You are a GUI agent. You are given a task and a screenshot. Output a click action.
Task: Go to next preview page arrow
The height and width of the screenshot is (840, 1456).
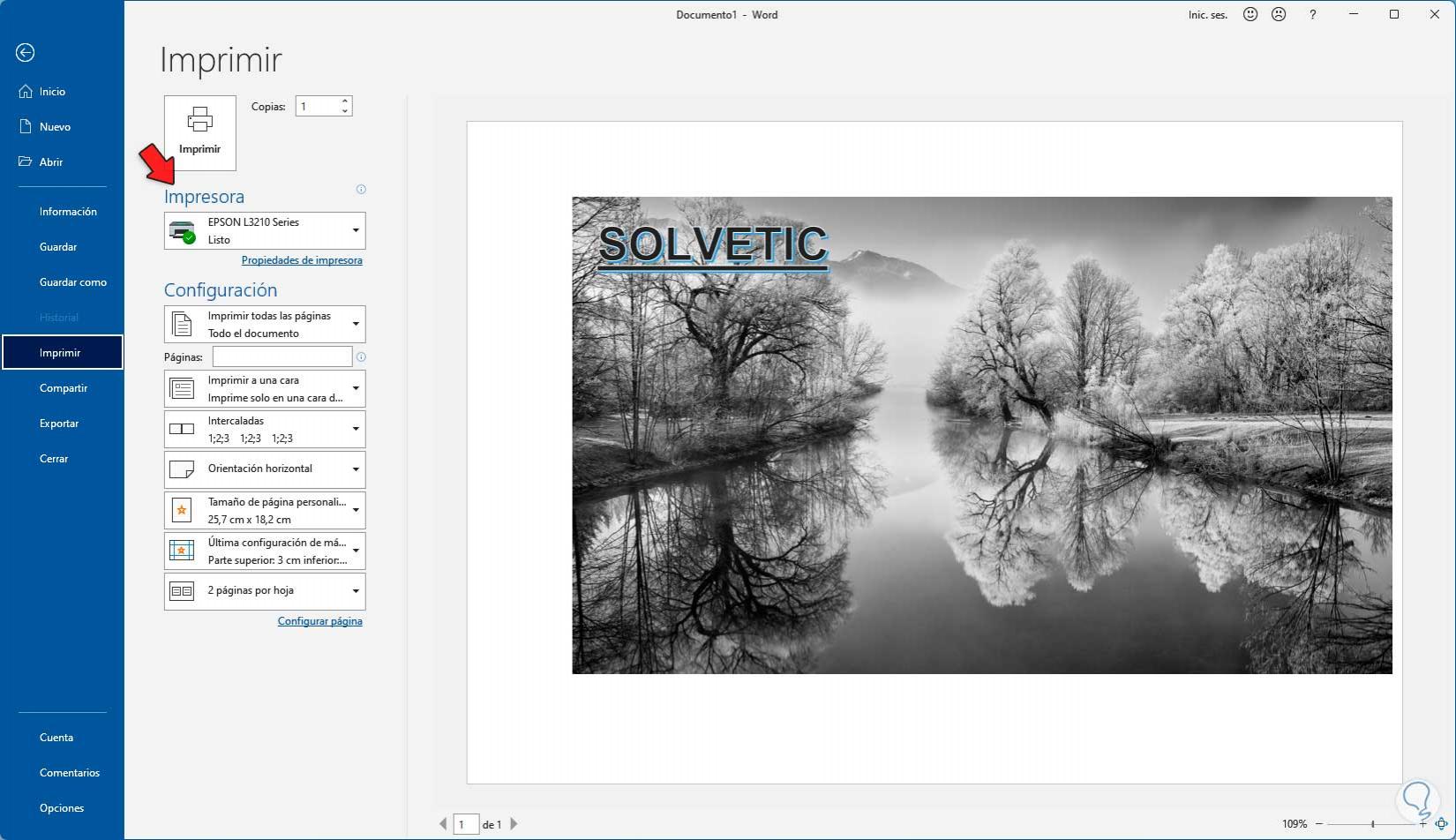[514, 824]
